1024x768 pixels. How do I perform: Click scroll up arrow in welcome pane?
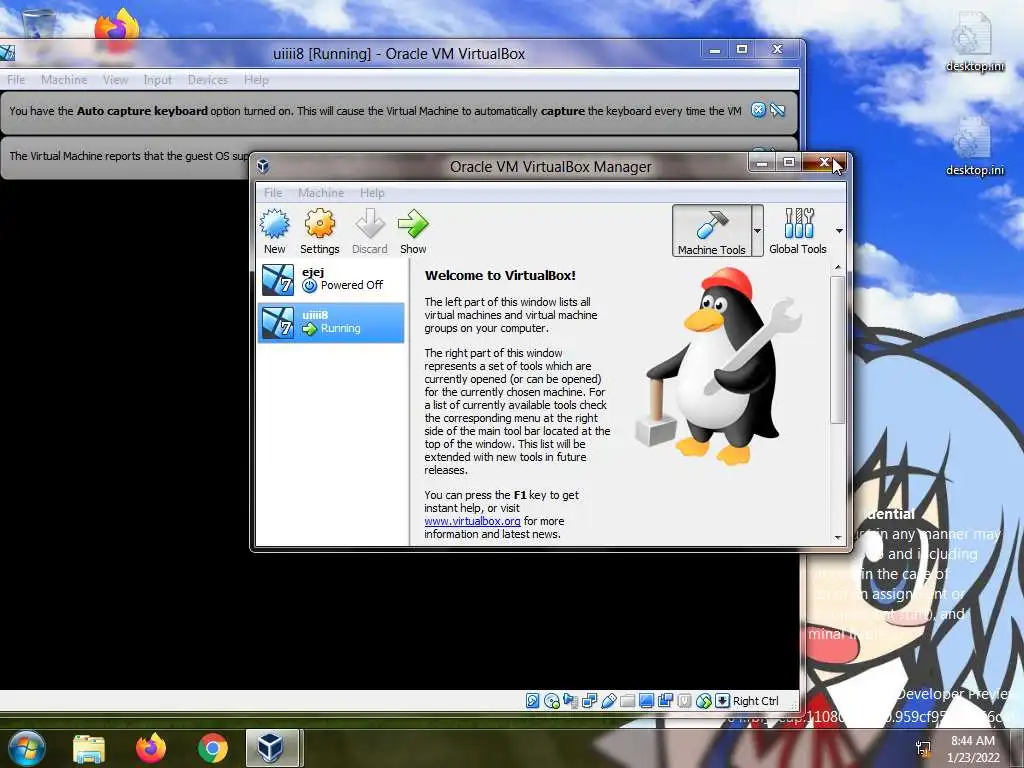click(838, 267)
